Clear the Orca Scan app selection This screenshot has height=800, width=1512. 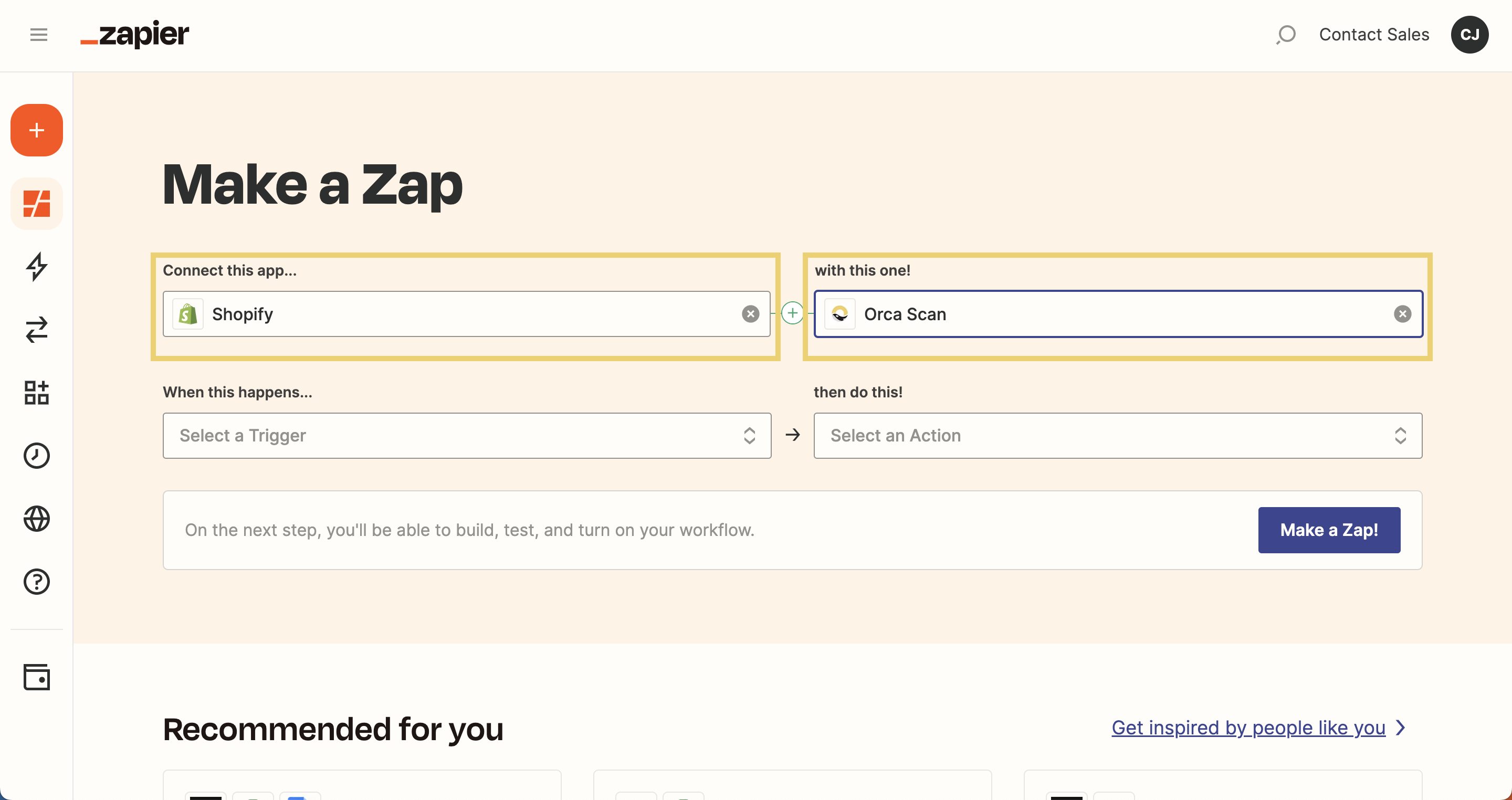(x=1402, y=313)
